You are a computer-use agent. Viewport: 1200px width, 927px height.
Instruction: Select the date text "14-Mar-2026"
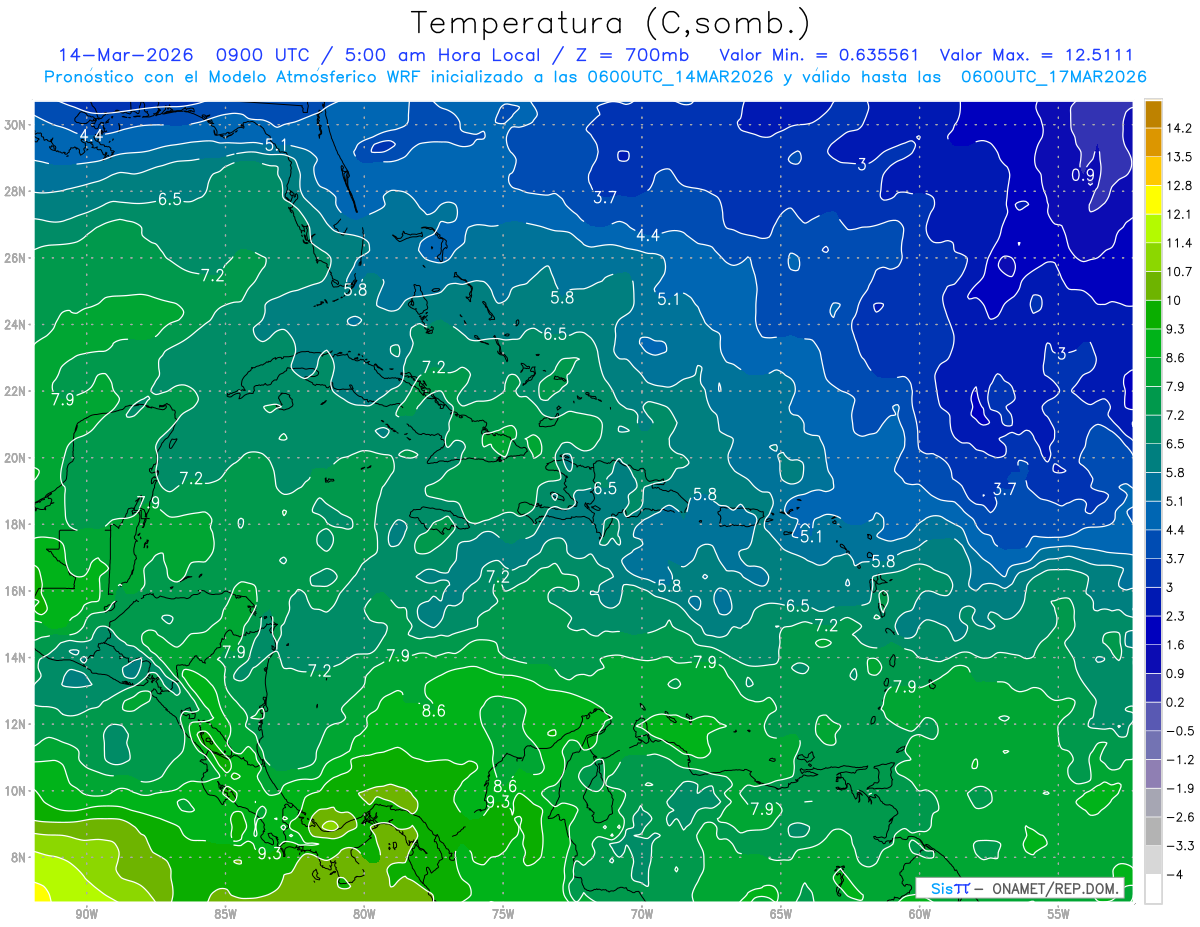[x=124, y=55]
